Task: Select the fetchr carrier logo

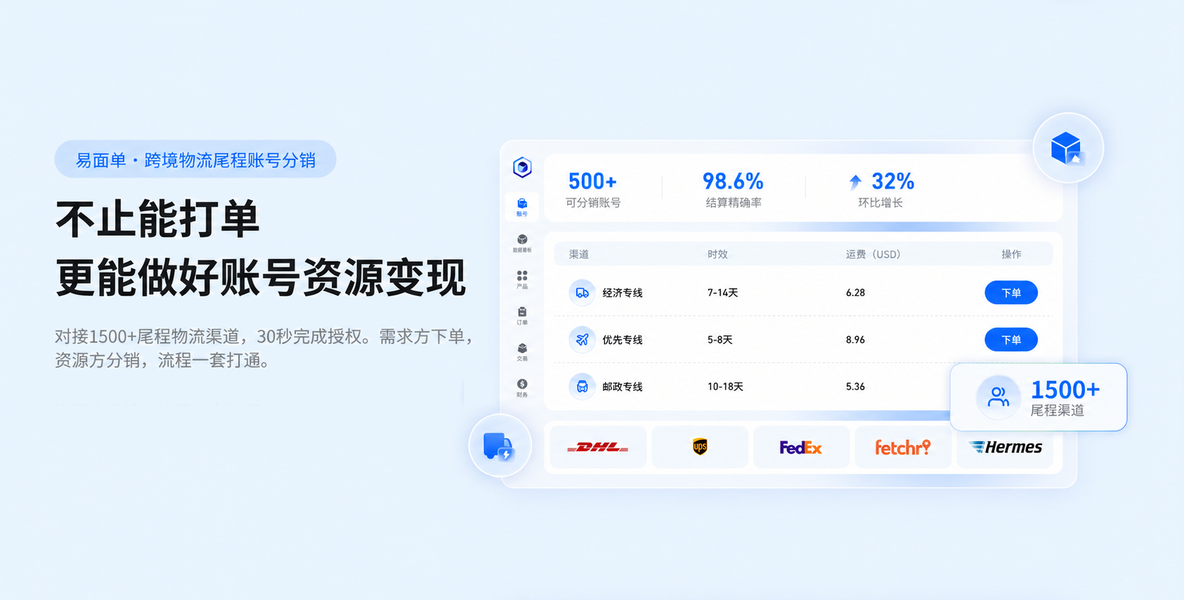Action: tap(903, 447)
